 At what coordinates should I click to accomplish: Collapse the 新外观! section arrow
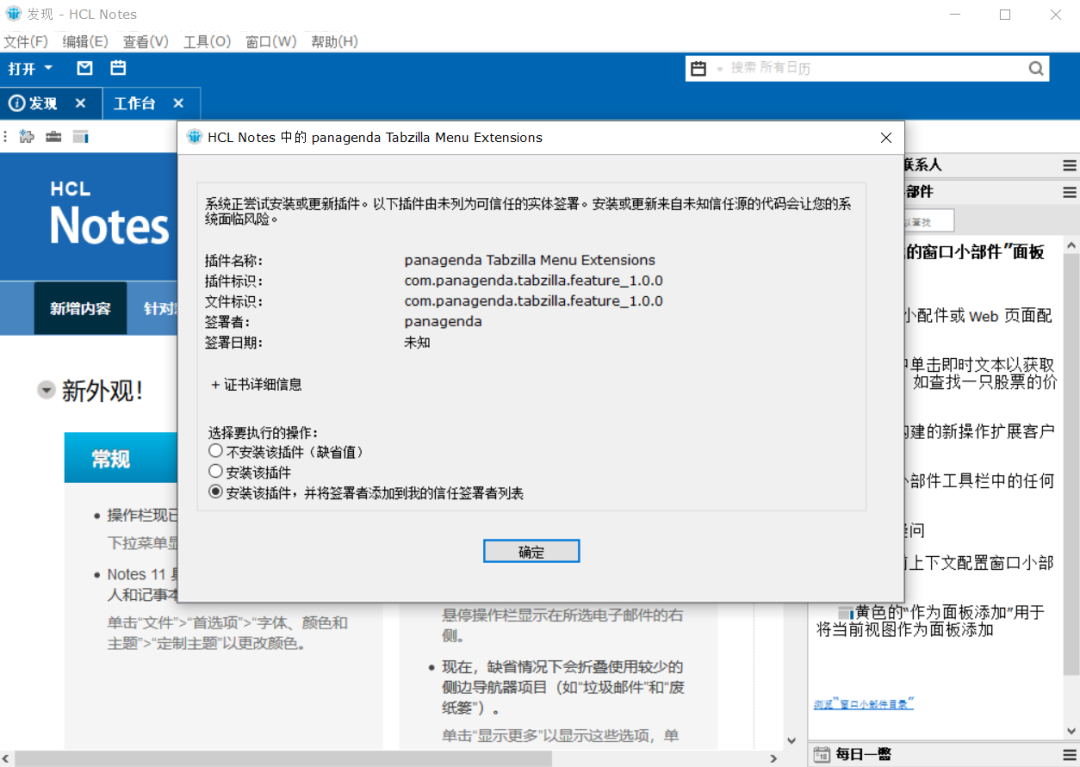(x=46, y=390)
